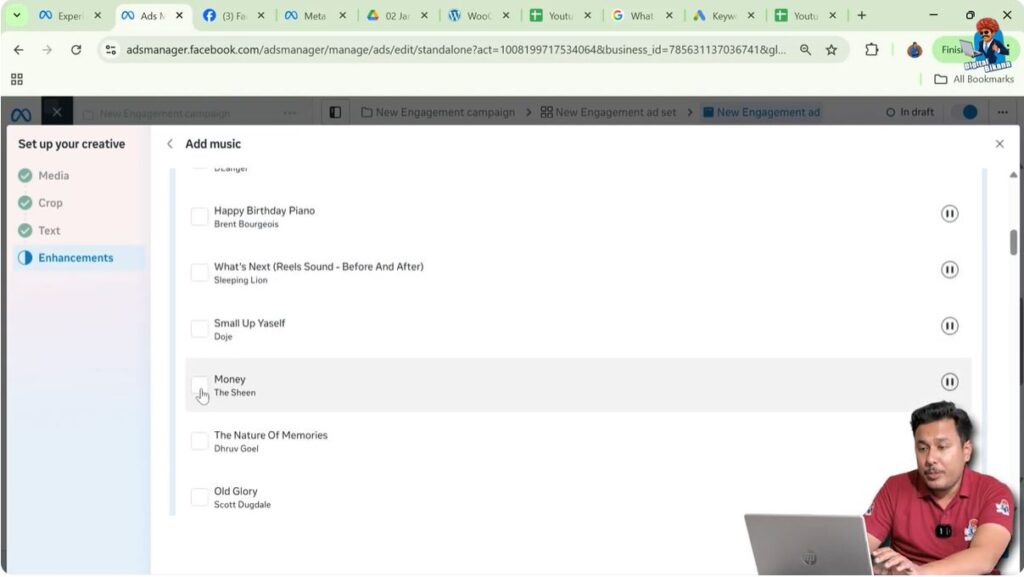The image size is (1024, 577).
Task: Open the All Bookmarks folder
Action: pyautogui.click(x=973, y=79)
